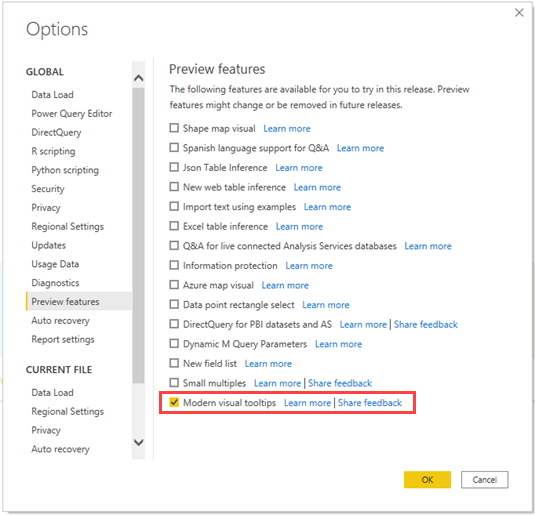Enable the New field list checkbox
The height and width of the screenshot is (515, 535).
(x=174, y=363)
